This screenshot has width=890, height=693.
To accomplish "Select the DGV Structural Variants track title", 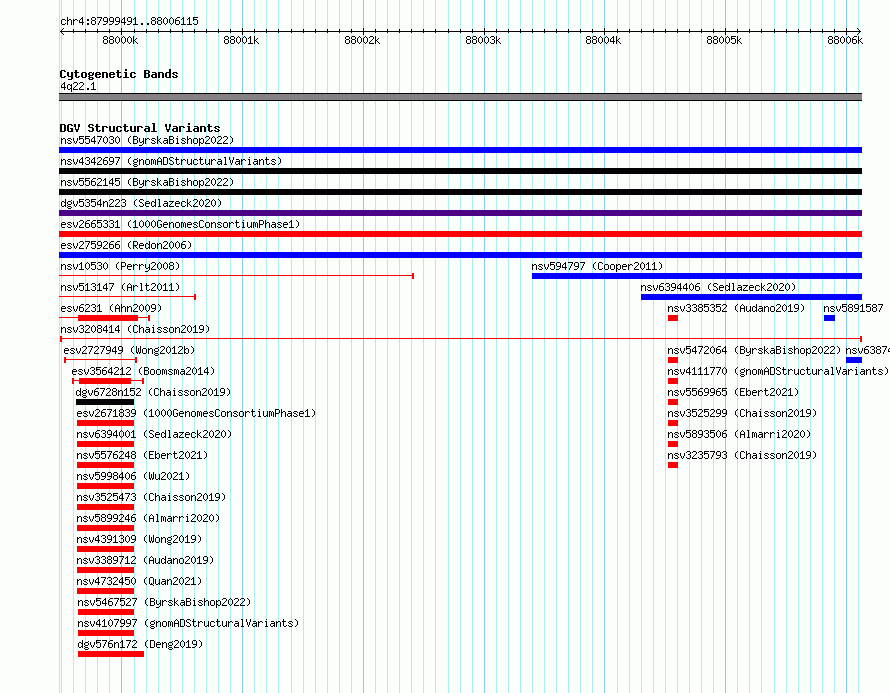I will tap(140, 128).
